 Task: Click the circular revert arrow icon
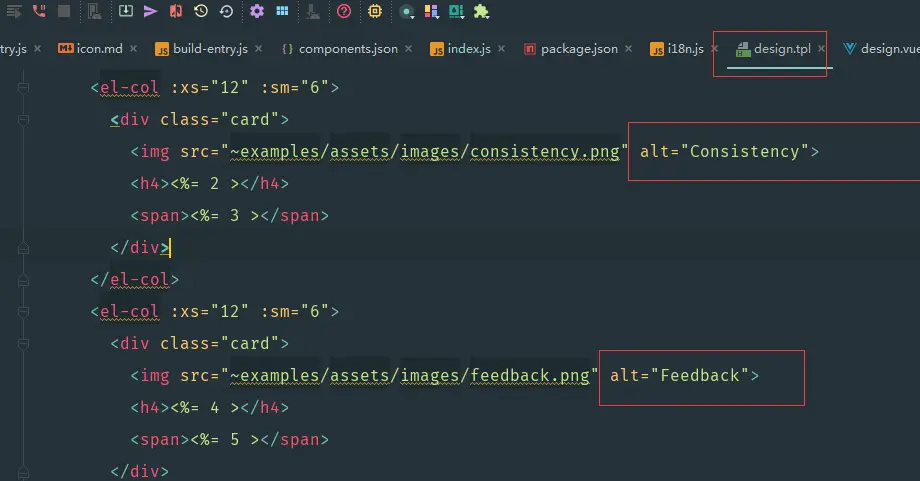(226, 11)
